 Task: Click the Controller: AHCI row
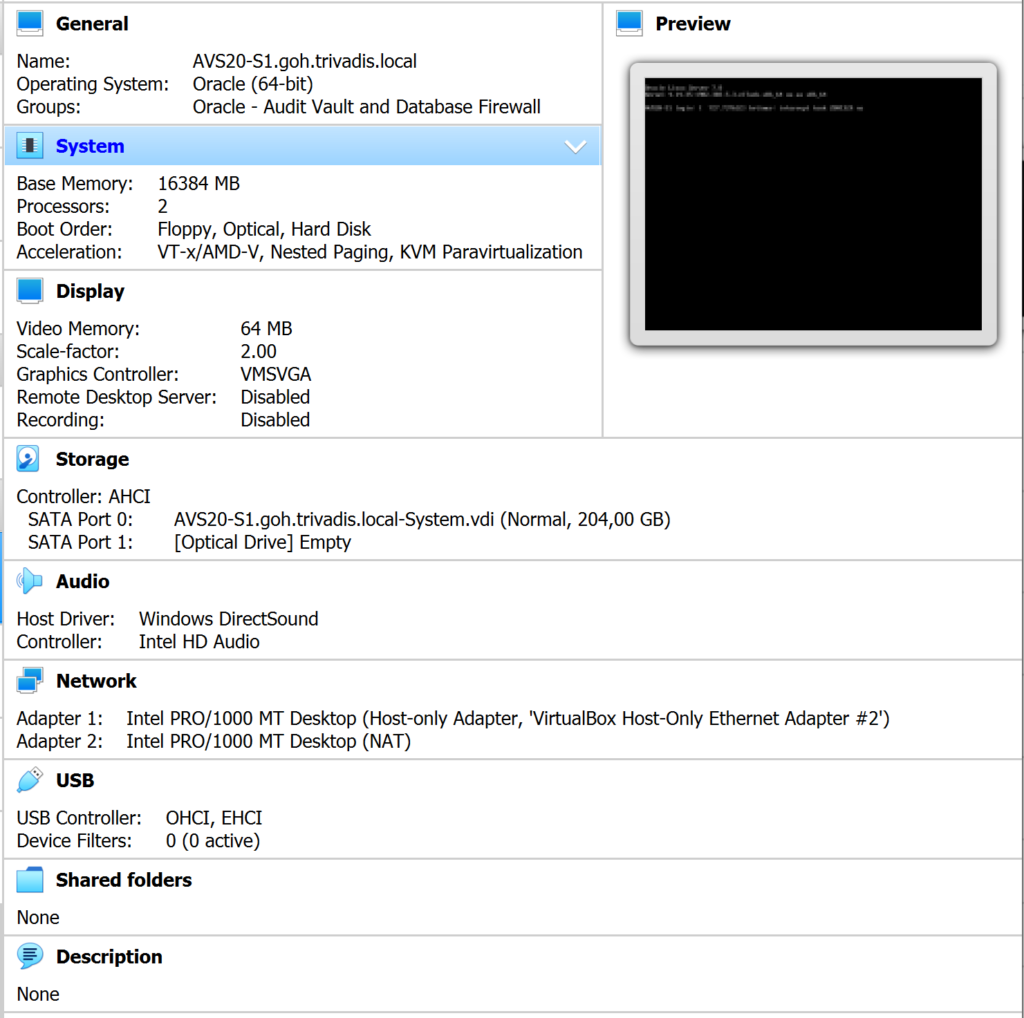point(84,497)
